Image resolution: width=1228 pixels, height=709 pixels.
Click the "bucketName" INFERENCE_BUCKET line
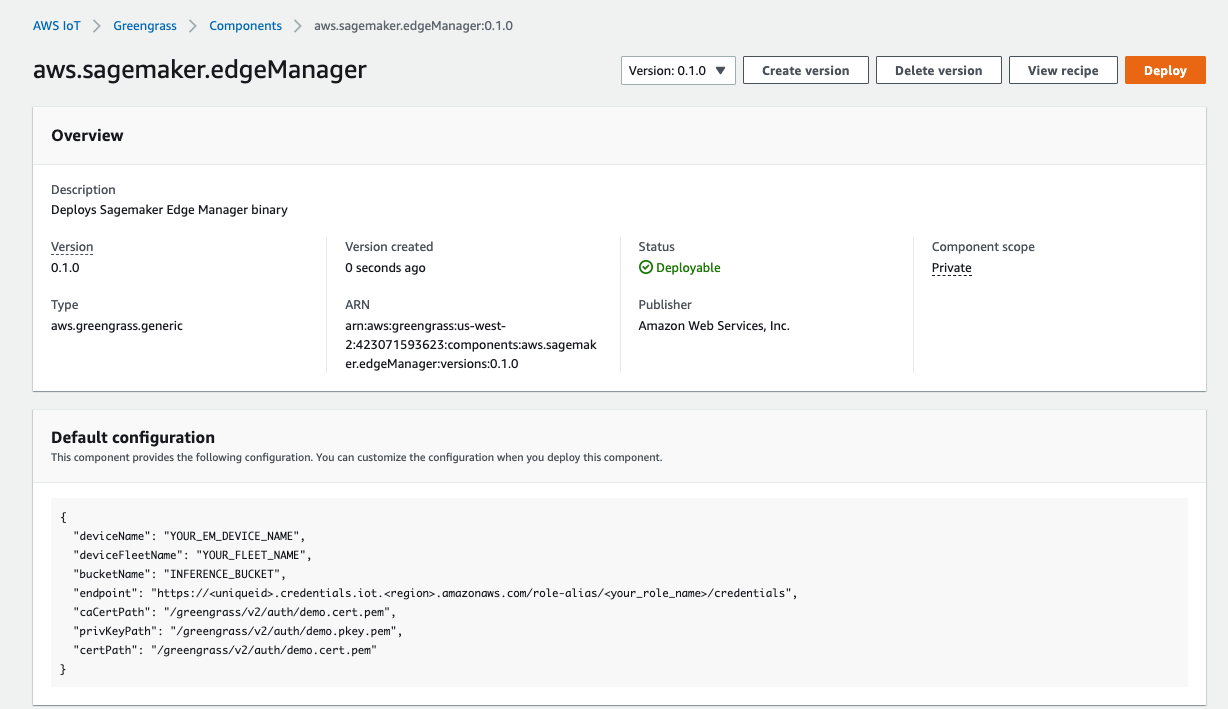180,574
